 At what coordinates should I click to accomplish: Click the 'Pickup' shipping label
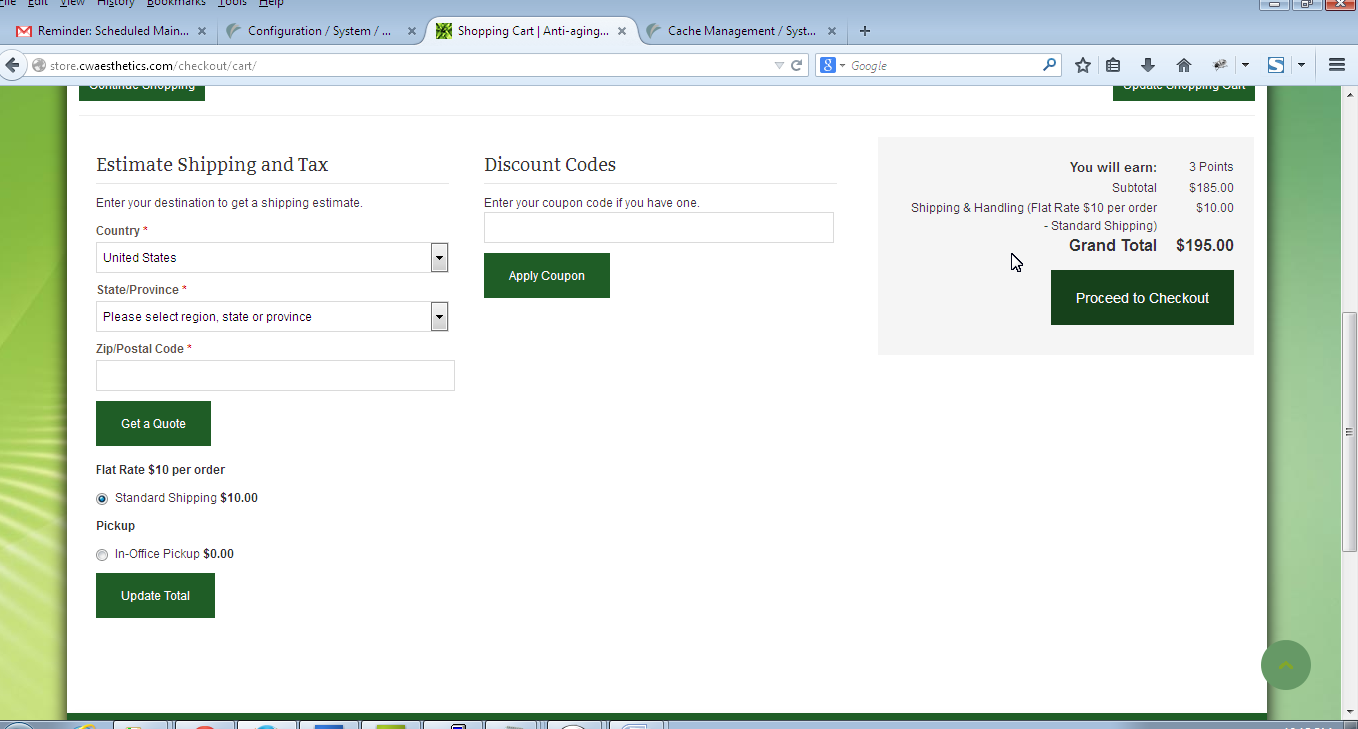point(115,526)
